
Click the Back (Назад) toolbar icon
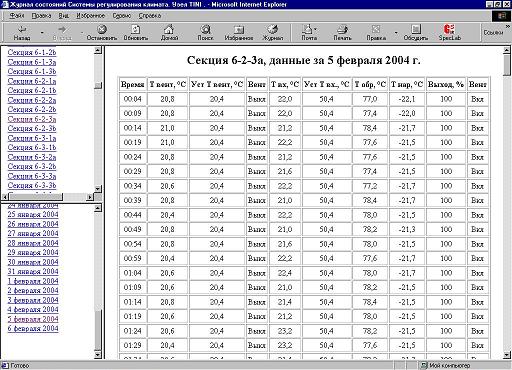22,33
